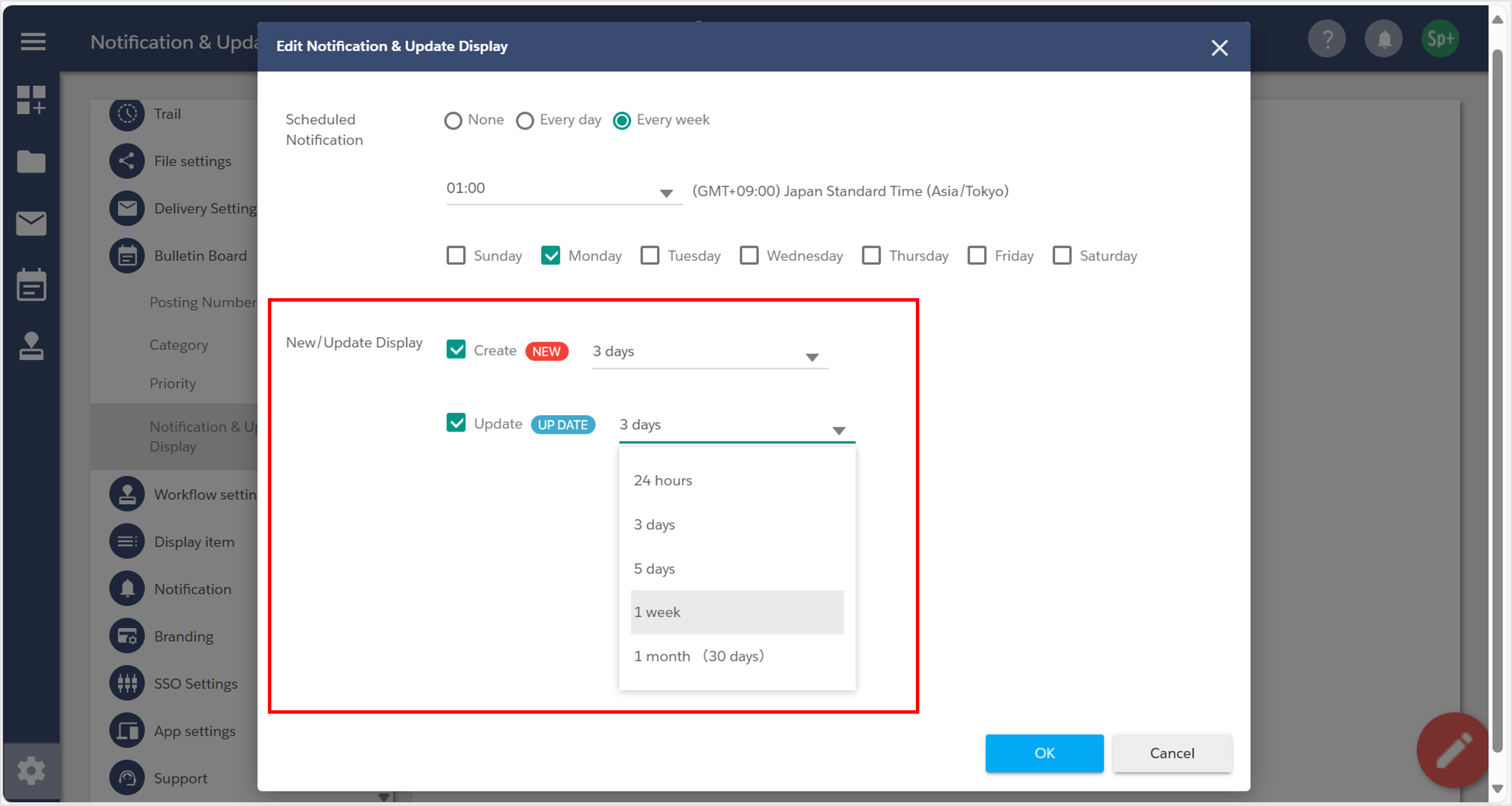Select the Every week radio button
Viewport: 1512px width, 806px height.
622,121
